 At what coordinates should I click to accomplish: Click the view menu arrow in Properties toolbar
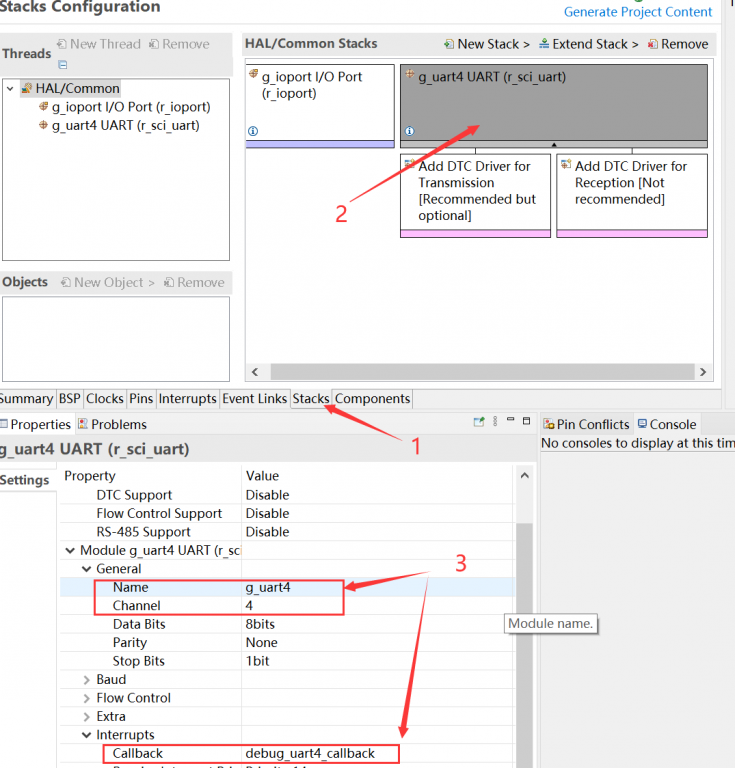tap(495, 423)
